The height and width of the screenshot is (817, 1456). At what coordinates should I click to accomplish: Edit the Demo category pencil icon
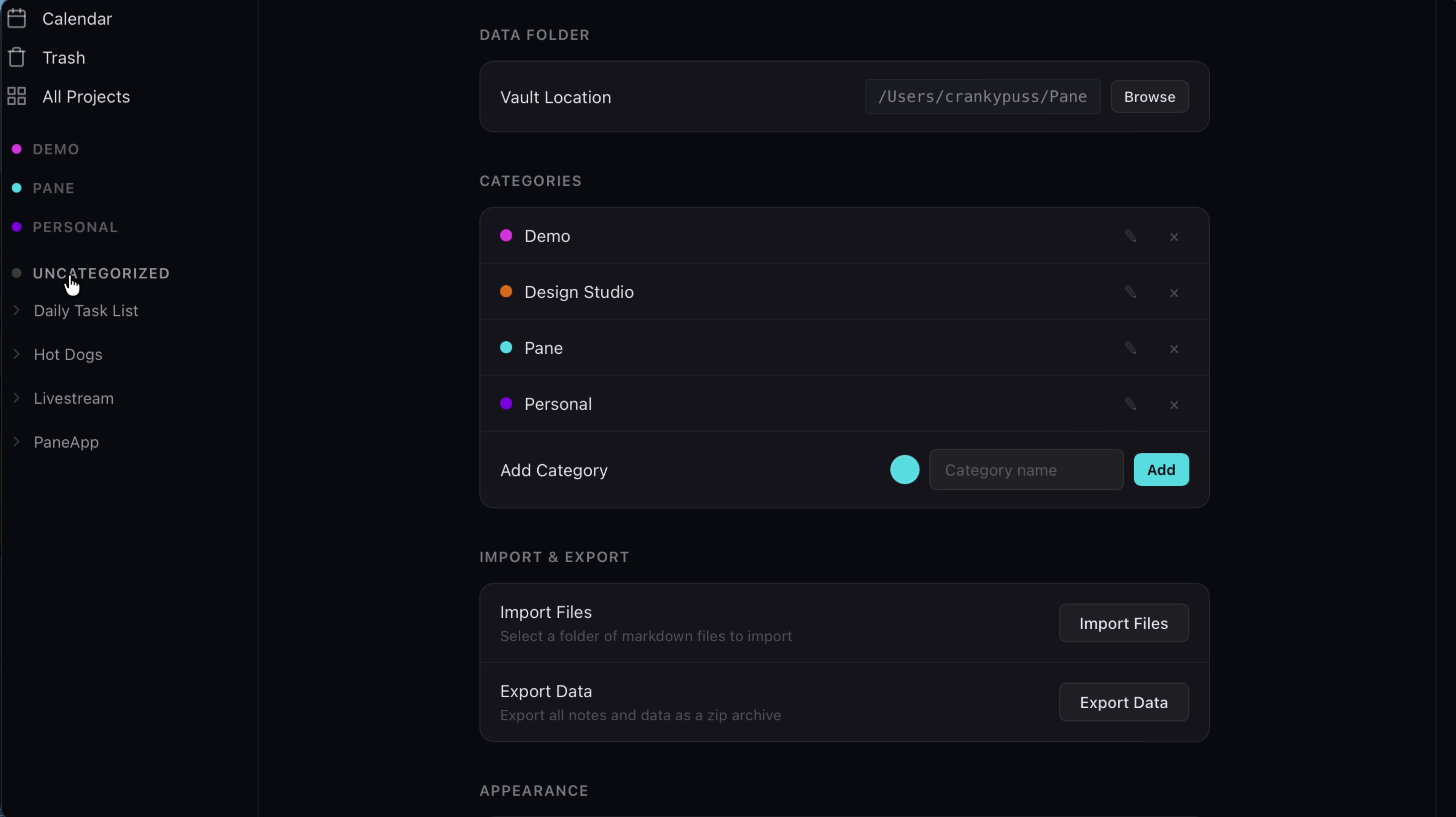(x=1130, y=236)
